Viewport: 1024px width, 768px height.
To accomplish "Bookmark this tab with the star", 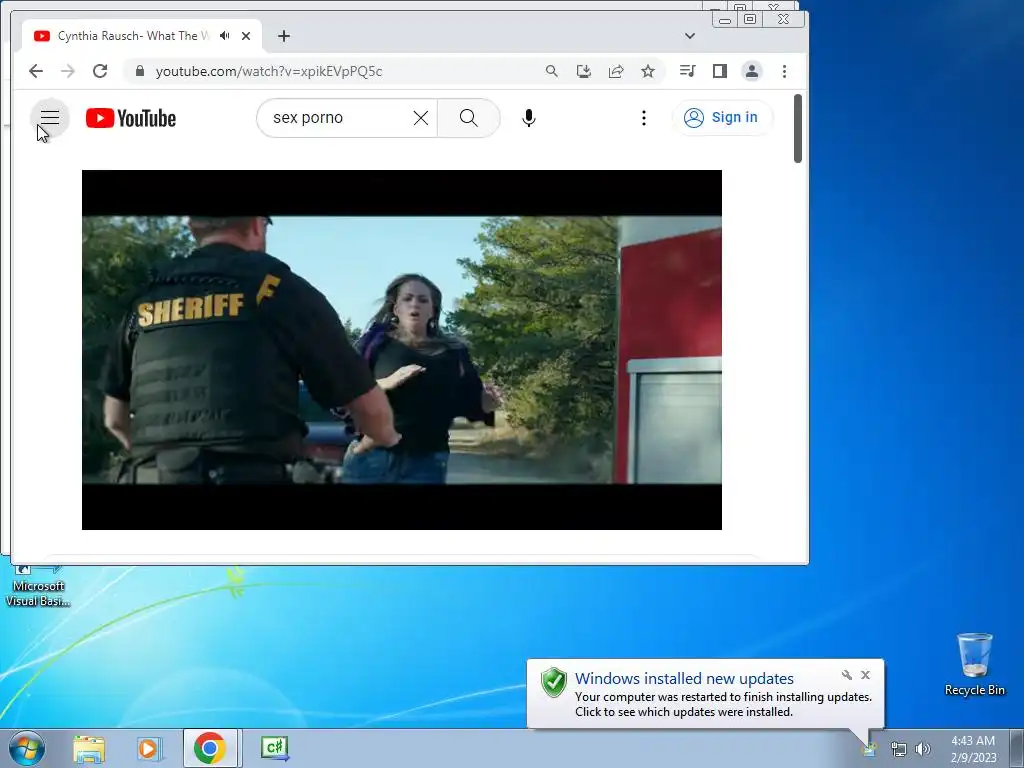I will 648,71.
